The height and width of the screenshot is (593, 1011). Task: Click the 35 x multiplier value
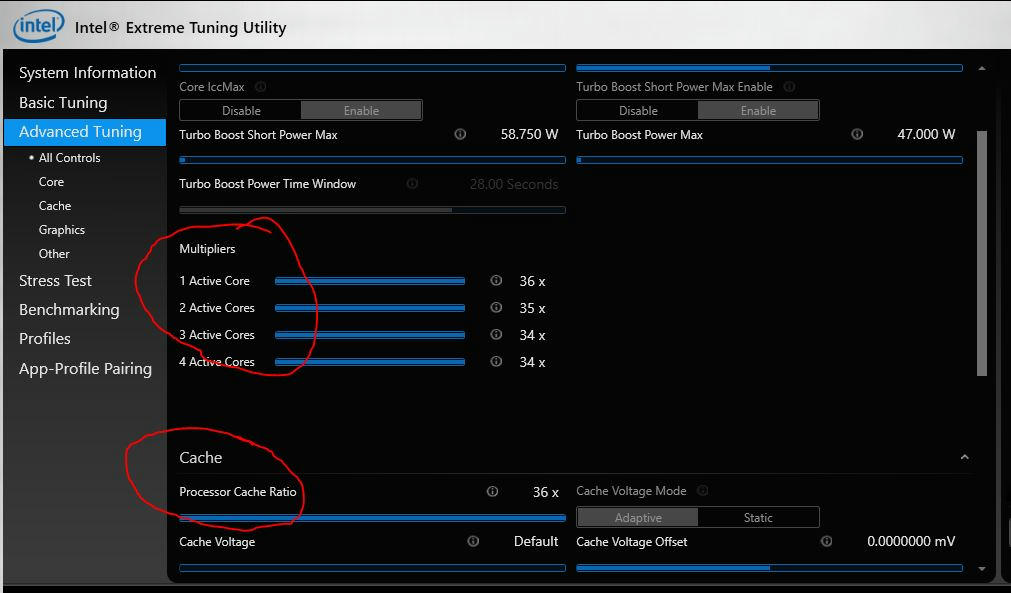pos(533,308)
